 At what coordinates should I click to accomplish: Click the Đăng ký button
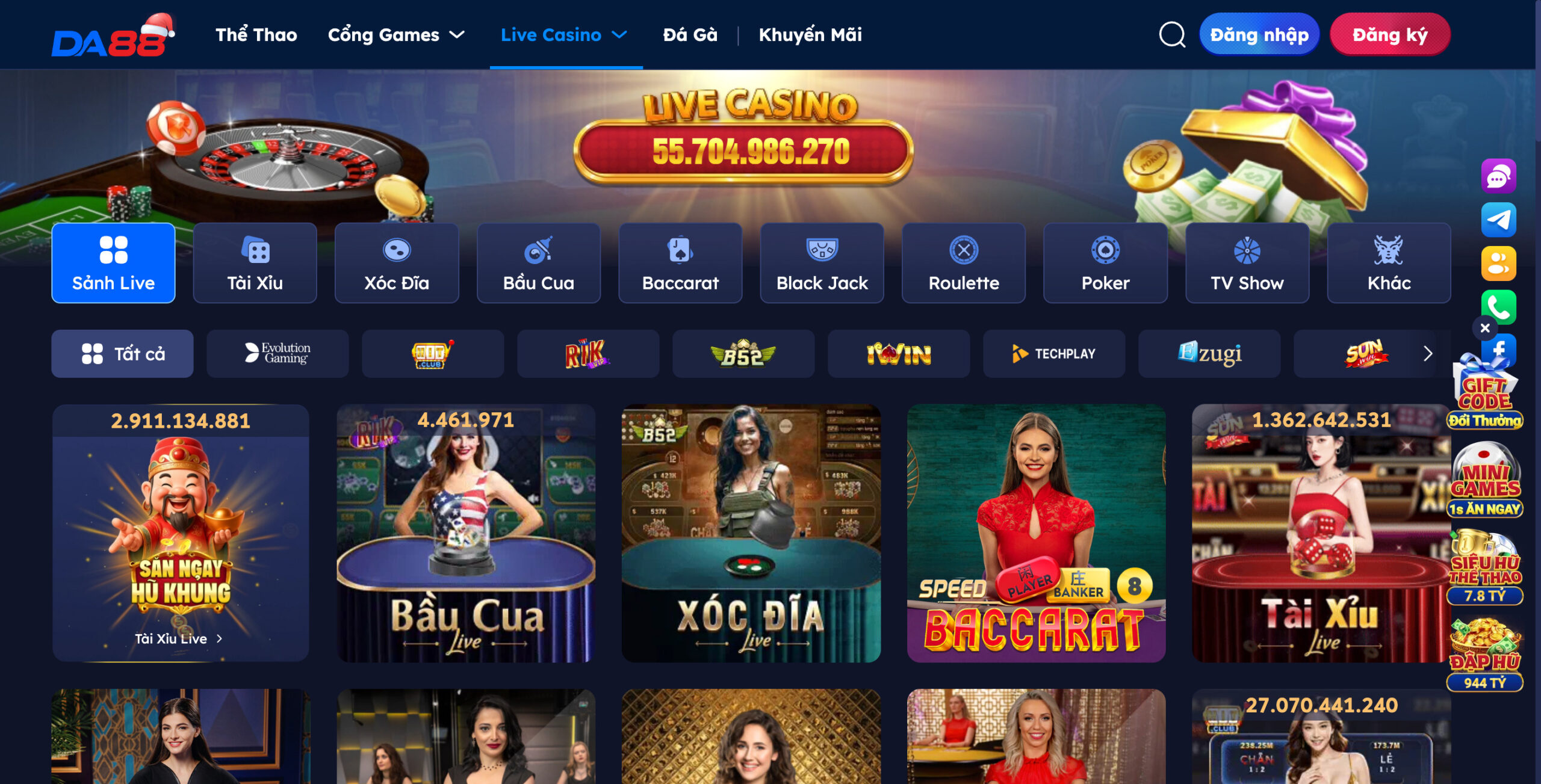click(x=1390, y=35)
